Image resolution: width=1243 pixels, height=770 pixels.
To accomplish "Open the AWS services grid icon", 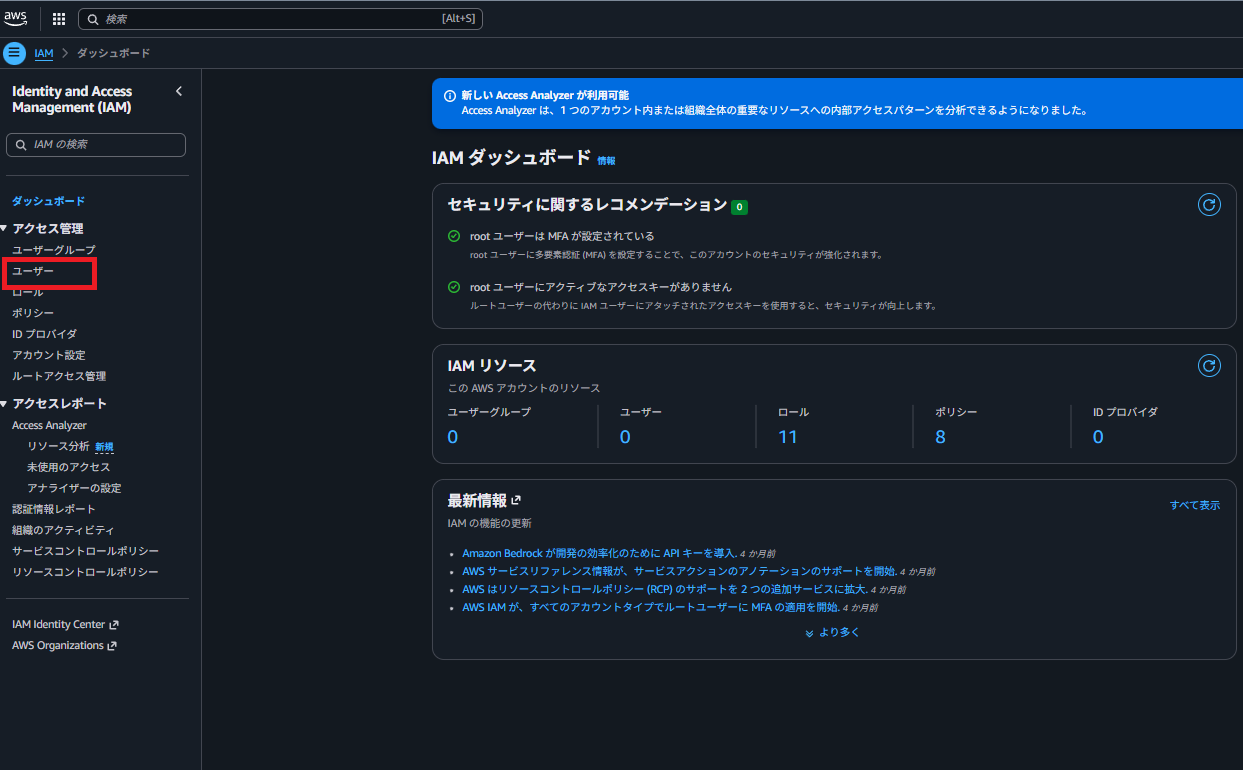I will [x=58, y=18].
